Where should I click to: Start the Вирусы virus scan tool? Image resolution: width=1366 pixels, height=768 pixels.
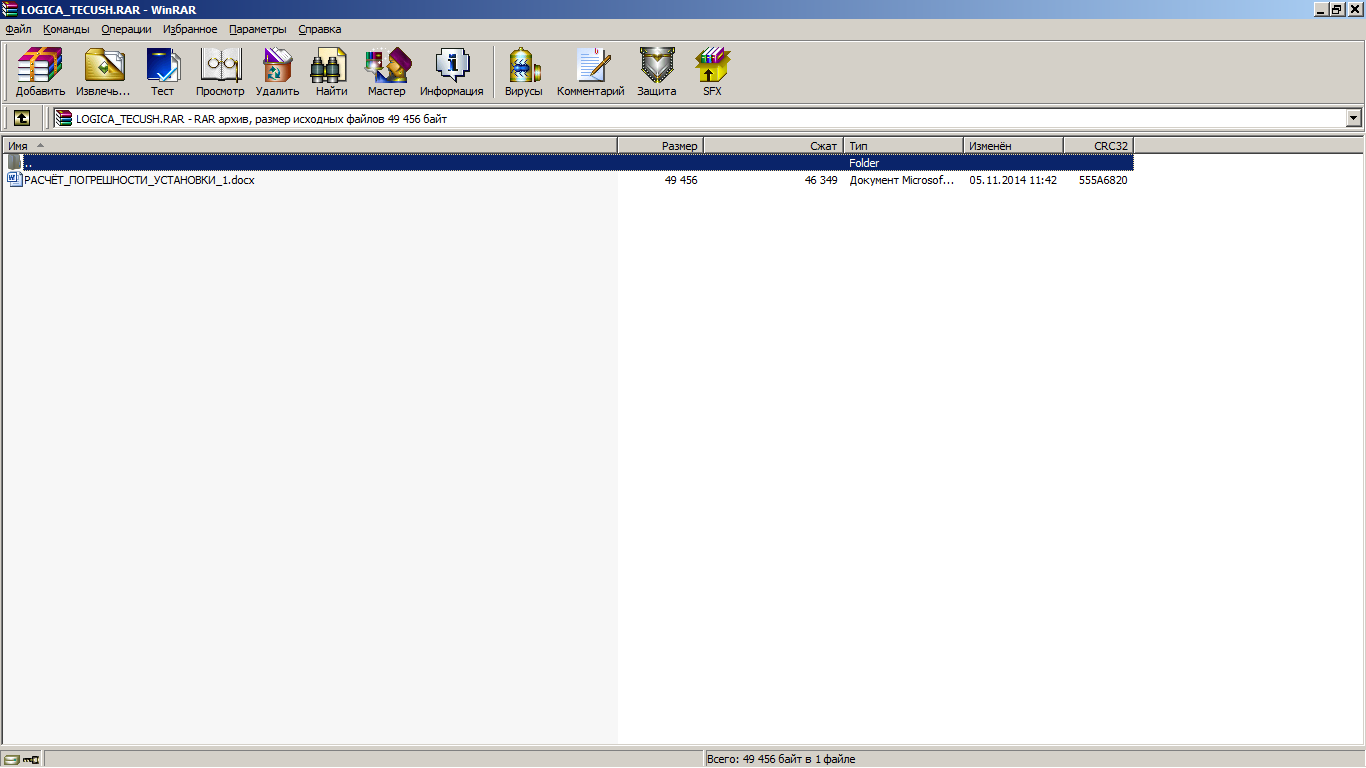524,72
